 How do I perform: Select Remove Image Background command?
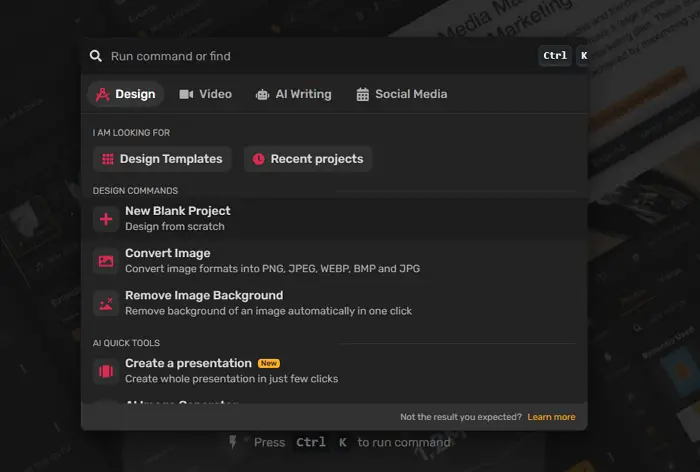[334, 303]
